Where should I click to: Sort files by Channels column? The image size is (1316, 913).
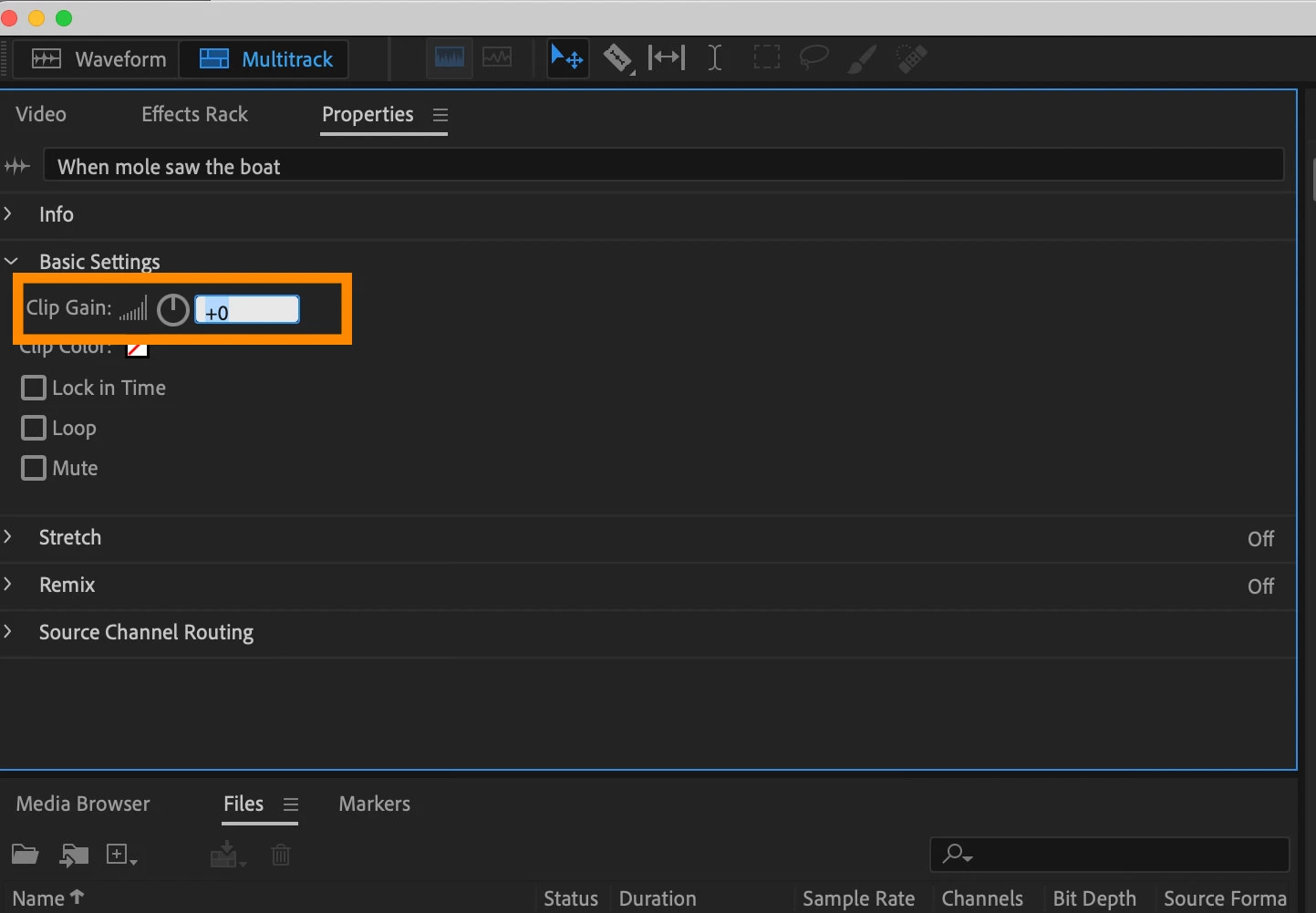coord(982,898)
